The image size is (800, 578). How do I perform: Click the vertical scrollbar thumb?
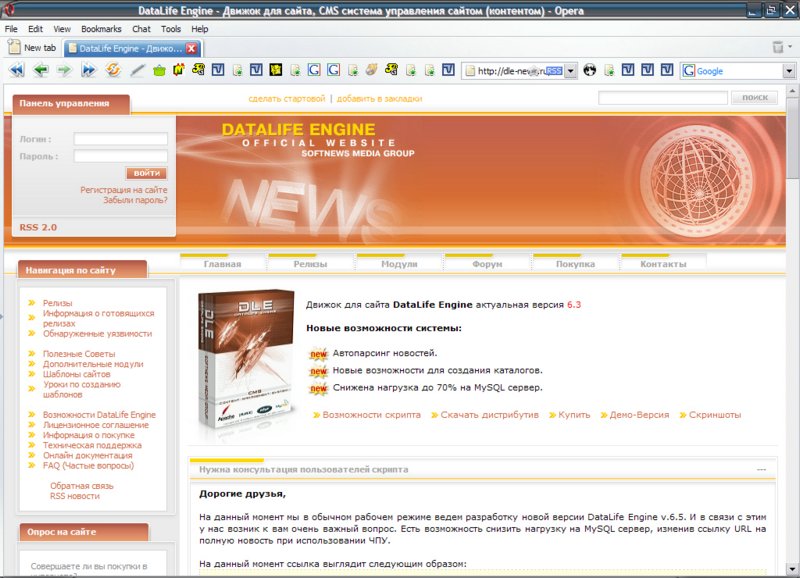(792, 138)
